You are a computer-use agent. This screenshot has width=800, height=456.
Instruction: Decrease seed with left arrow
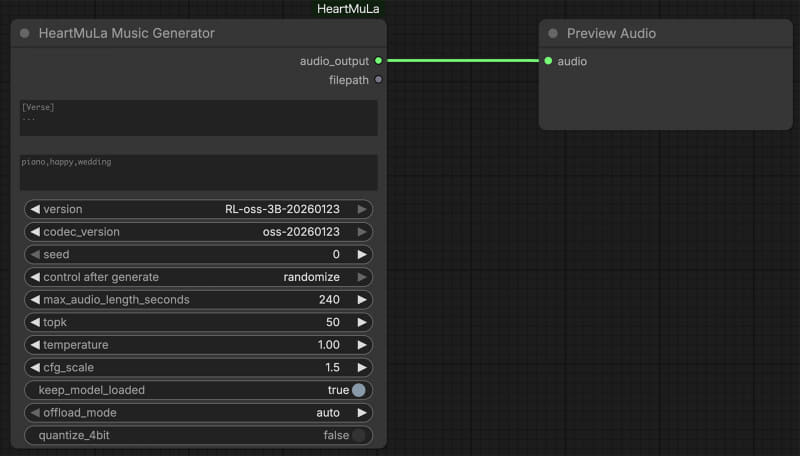click(x=35, y=254)
